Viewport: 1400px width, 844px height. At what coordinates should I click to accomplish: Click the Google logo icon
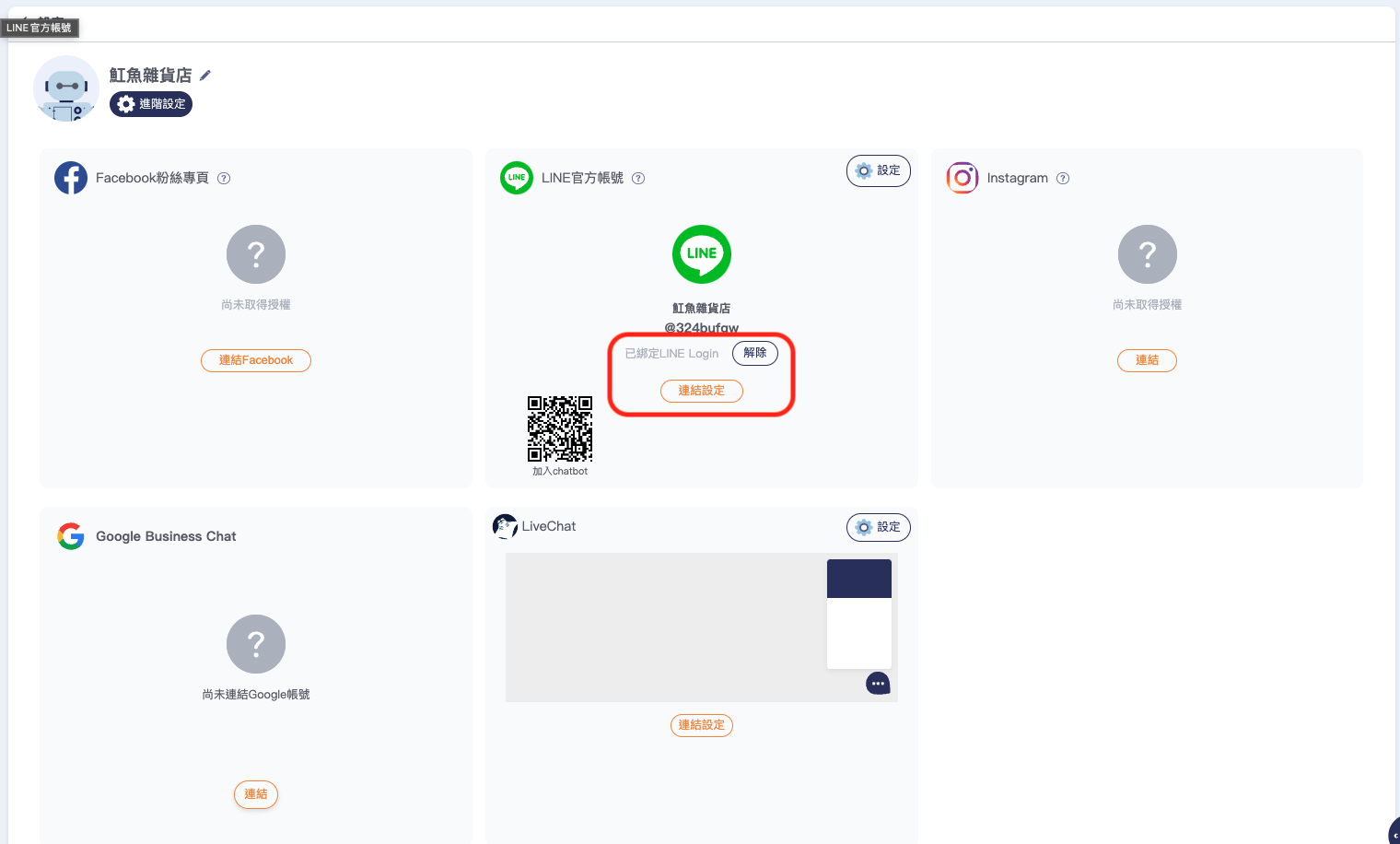(x=71, y=536)
